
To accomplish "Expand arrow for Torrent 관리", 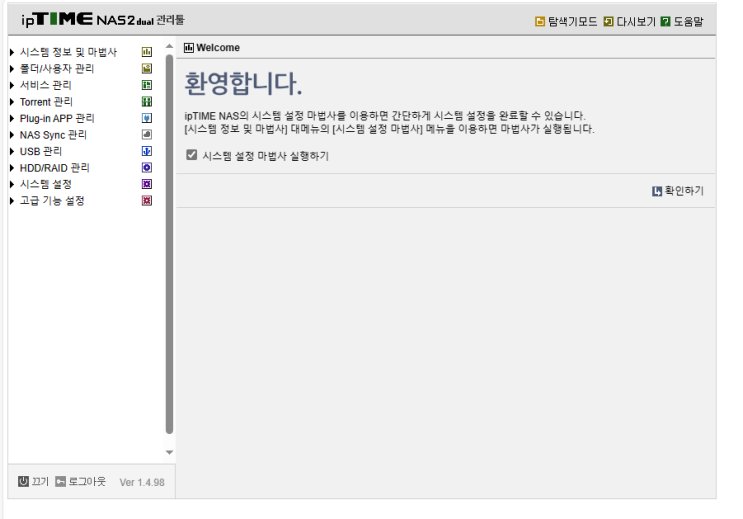I will (12, 102).
